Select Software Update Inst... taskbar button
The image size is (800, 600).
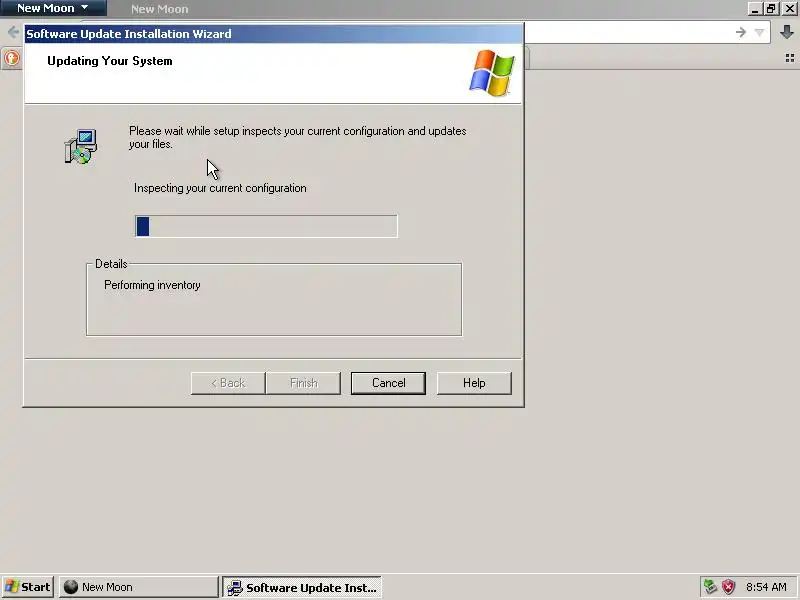click(302, 587)
